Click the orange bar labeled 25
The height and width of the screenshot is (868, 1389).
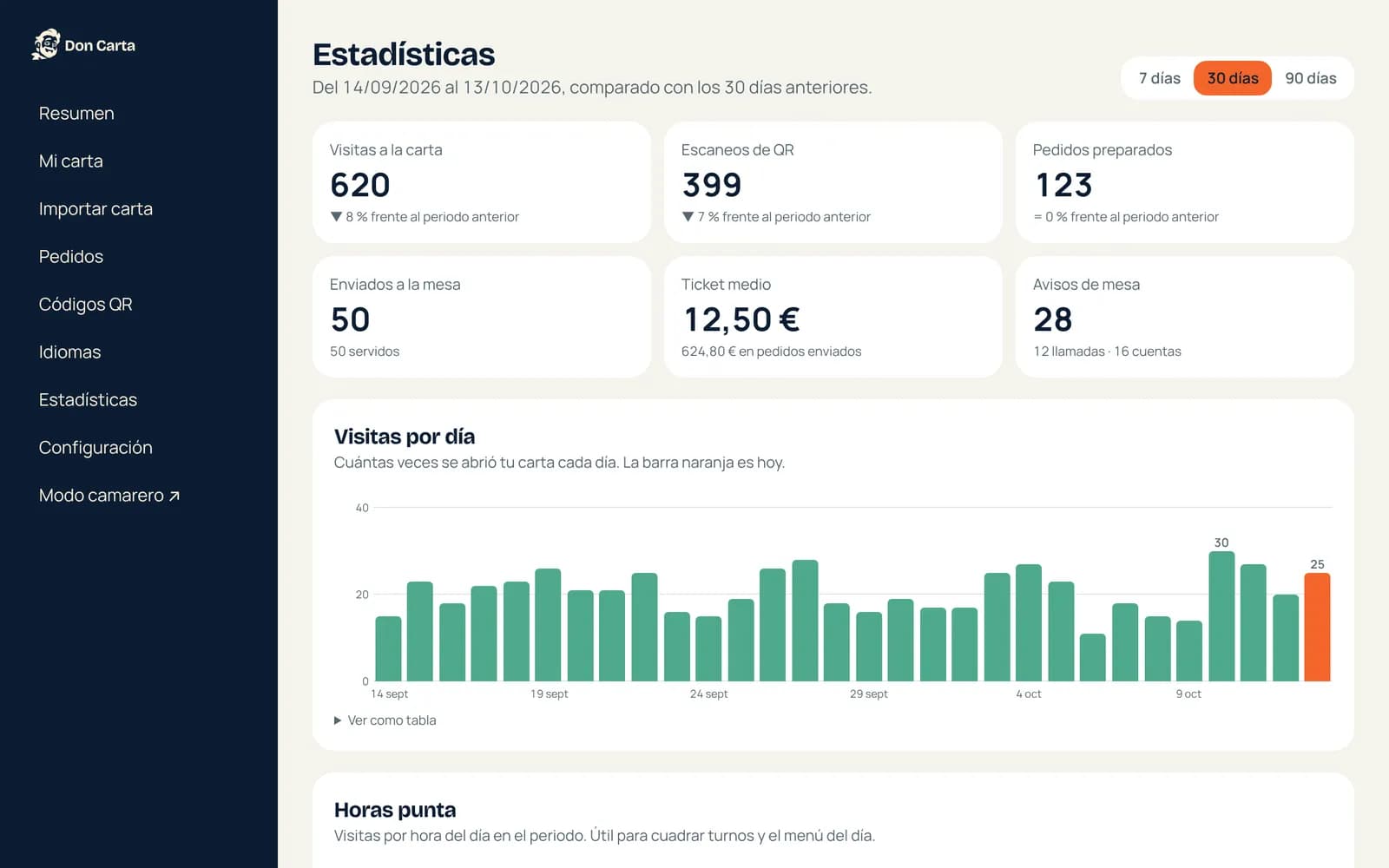(x=1317, y=627)
